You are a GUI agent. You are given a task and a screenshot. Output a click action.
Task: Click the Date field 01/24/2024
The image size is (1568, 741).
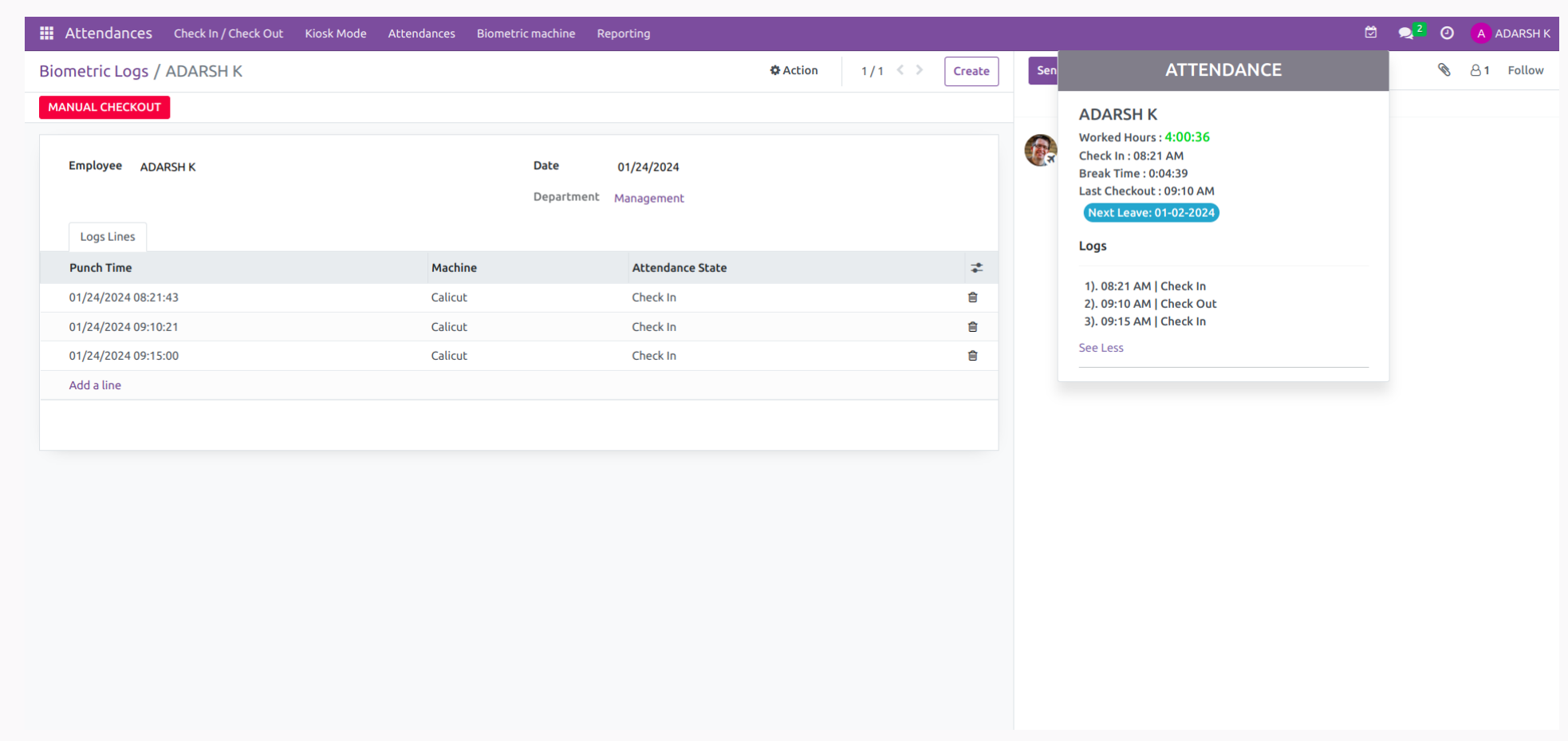point(648,167)
